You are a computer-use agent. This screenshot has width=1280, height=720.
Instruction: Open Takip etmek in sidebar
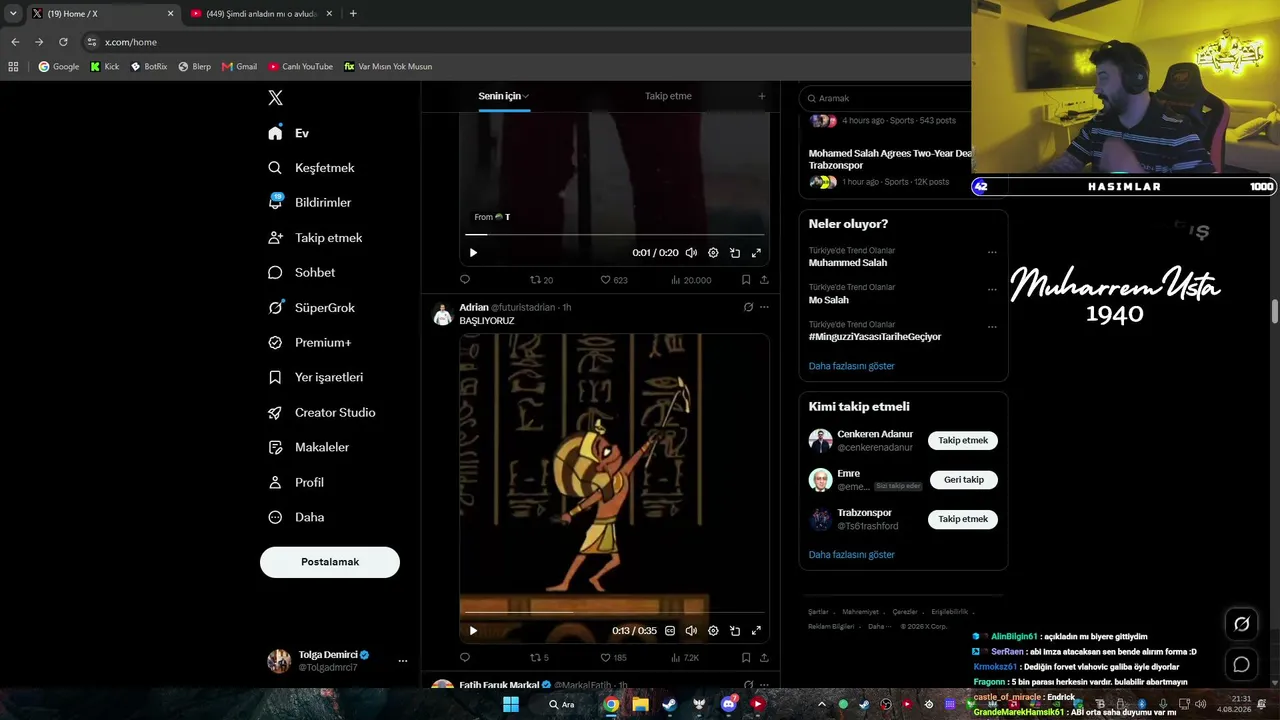click(315, 238)
